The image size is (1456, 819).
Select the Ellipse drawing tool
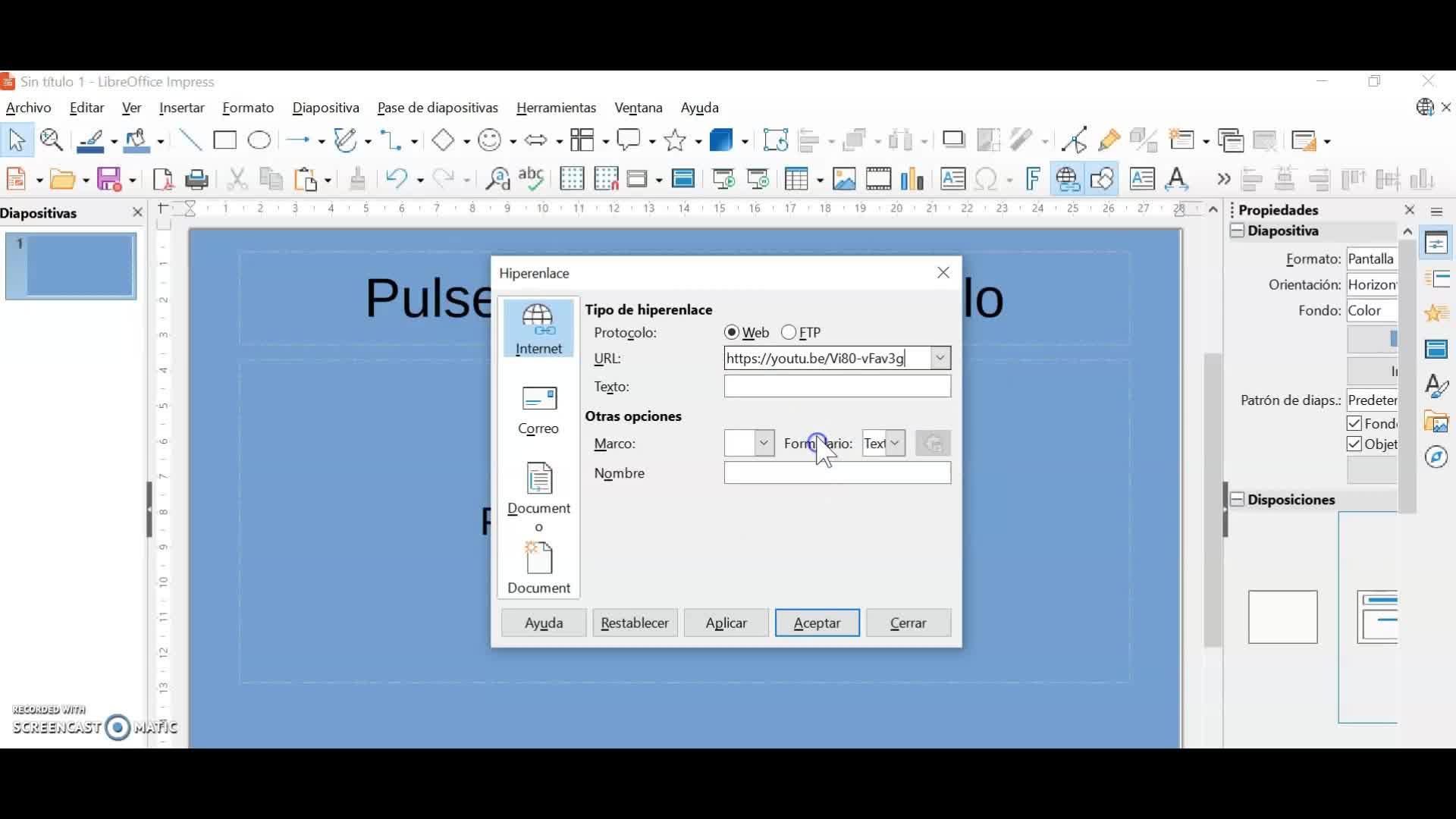pyautogui.click(x=259, y=141)
